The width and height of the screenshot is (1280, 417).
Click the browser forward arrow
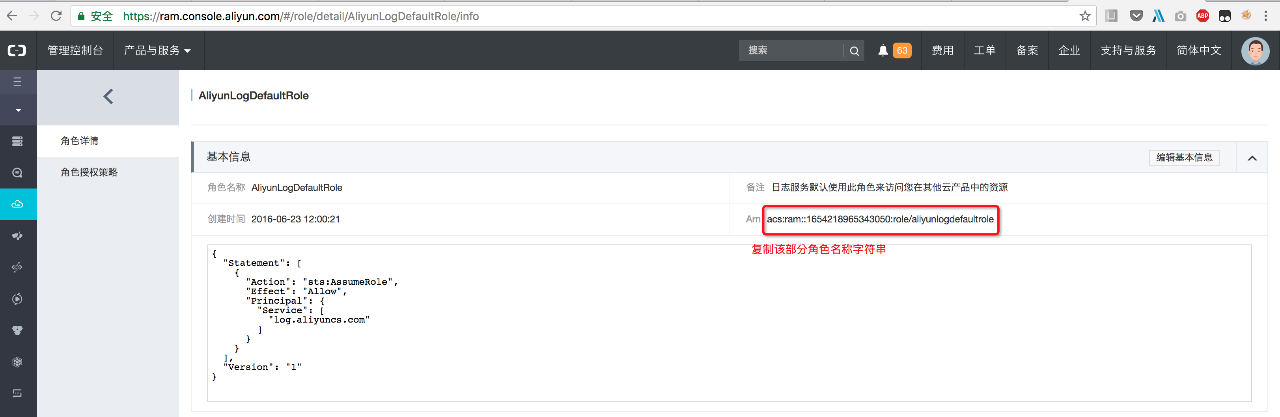click(34, 16)
